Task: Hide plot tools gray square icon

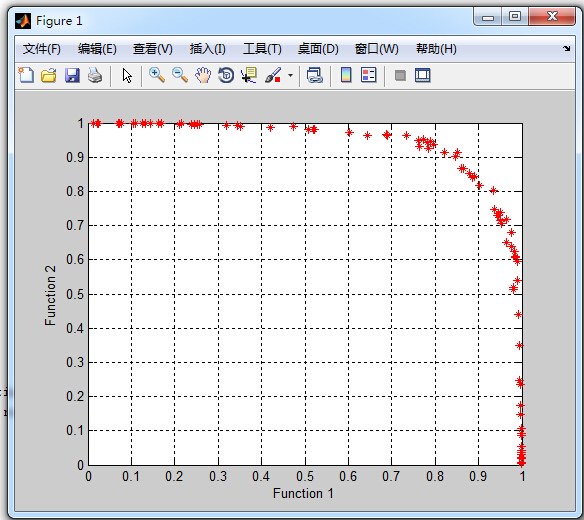Action: (400, 76)
